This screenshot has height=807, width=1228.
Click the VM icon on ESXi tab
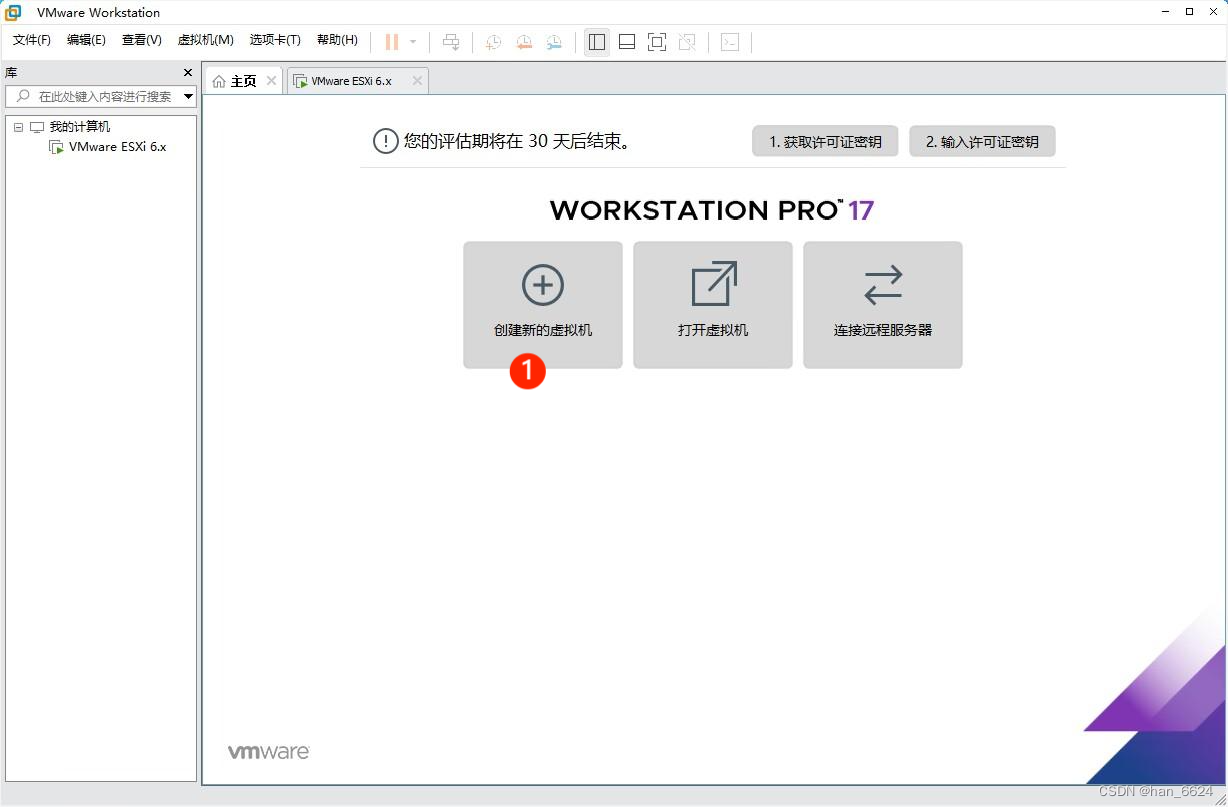coord(300,81)
